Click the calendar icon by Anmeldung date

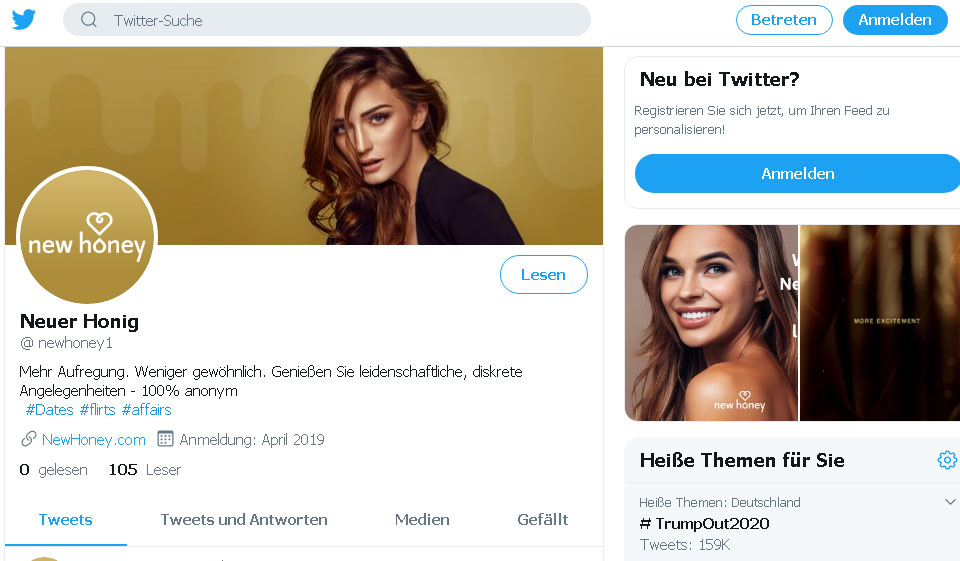[x=166, y=439]
